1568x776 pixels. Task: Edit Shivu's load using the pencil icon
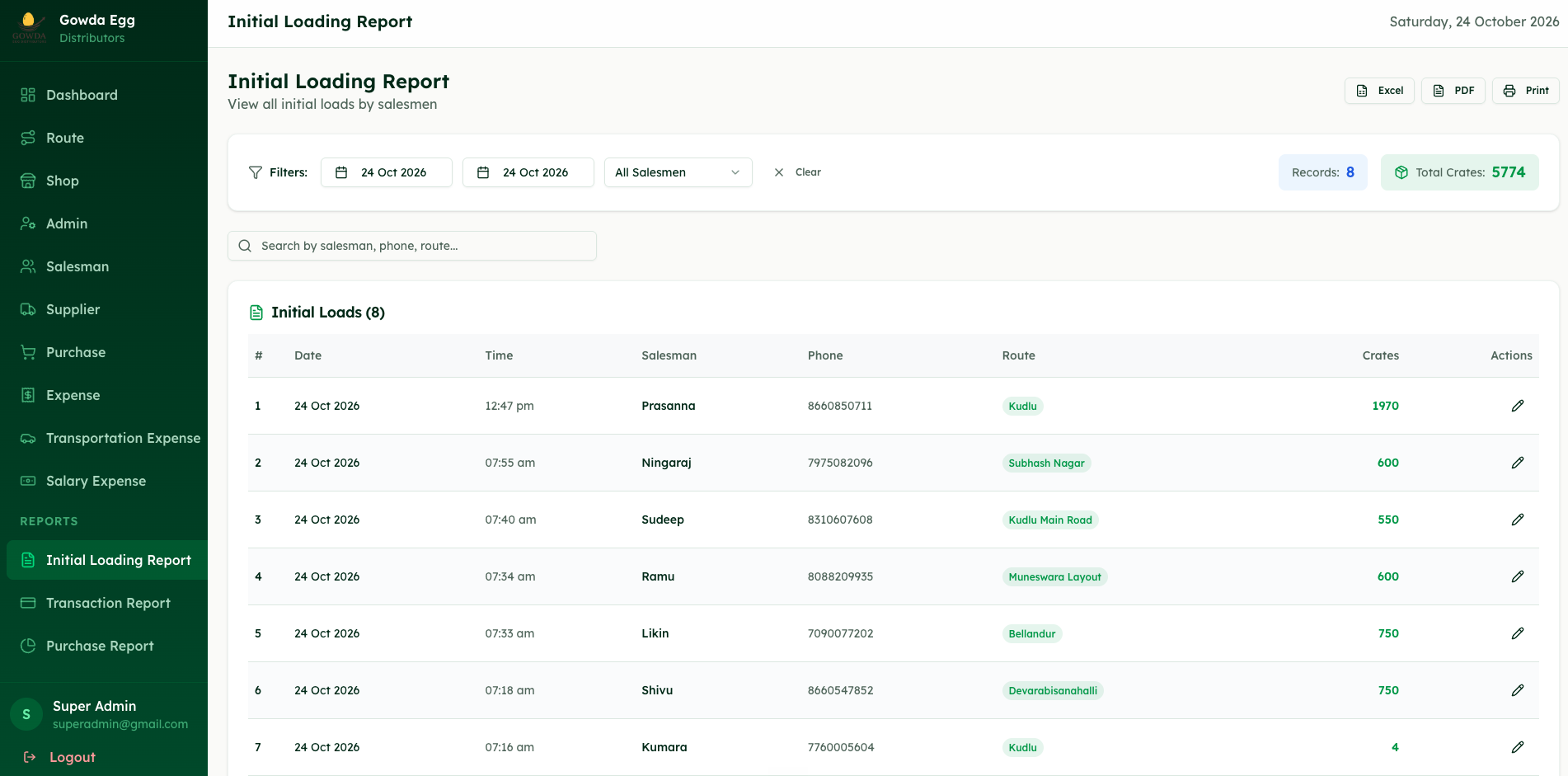[x=1517, y=690]
